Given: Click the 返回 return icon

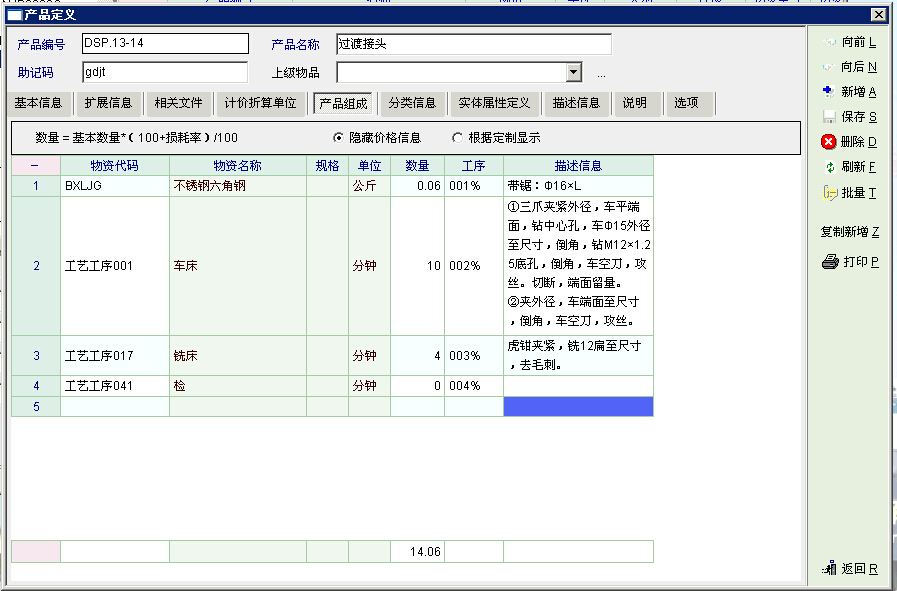Looking at the screenshot, I should (x=828, y=568).
